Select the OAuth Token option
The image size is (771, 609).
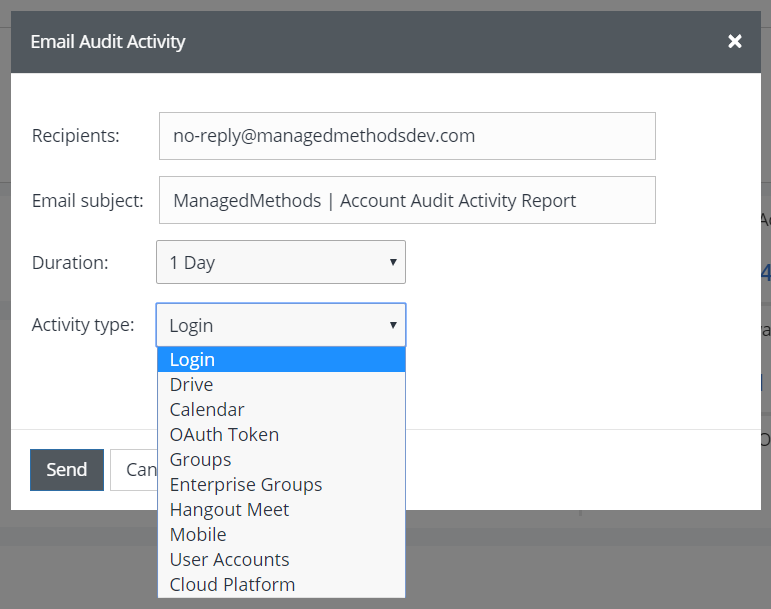[281, 435]
